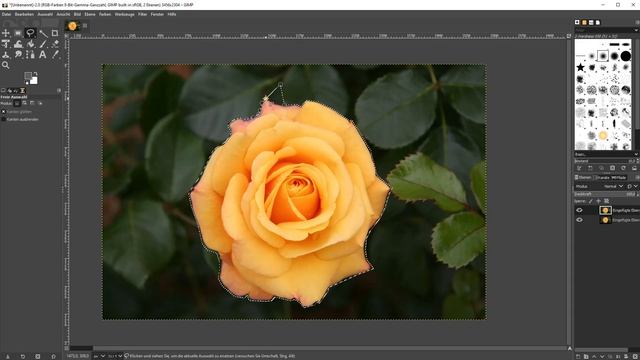Image resolution: width=640 pixels, height=360 pixels.
Task: Open the tool options tab configuration menu
Action: pos(59,91)
